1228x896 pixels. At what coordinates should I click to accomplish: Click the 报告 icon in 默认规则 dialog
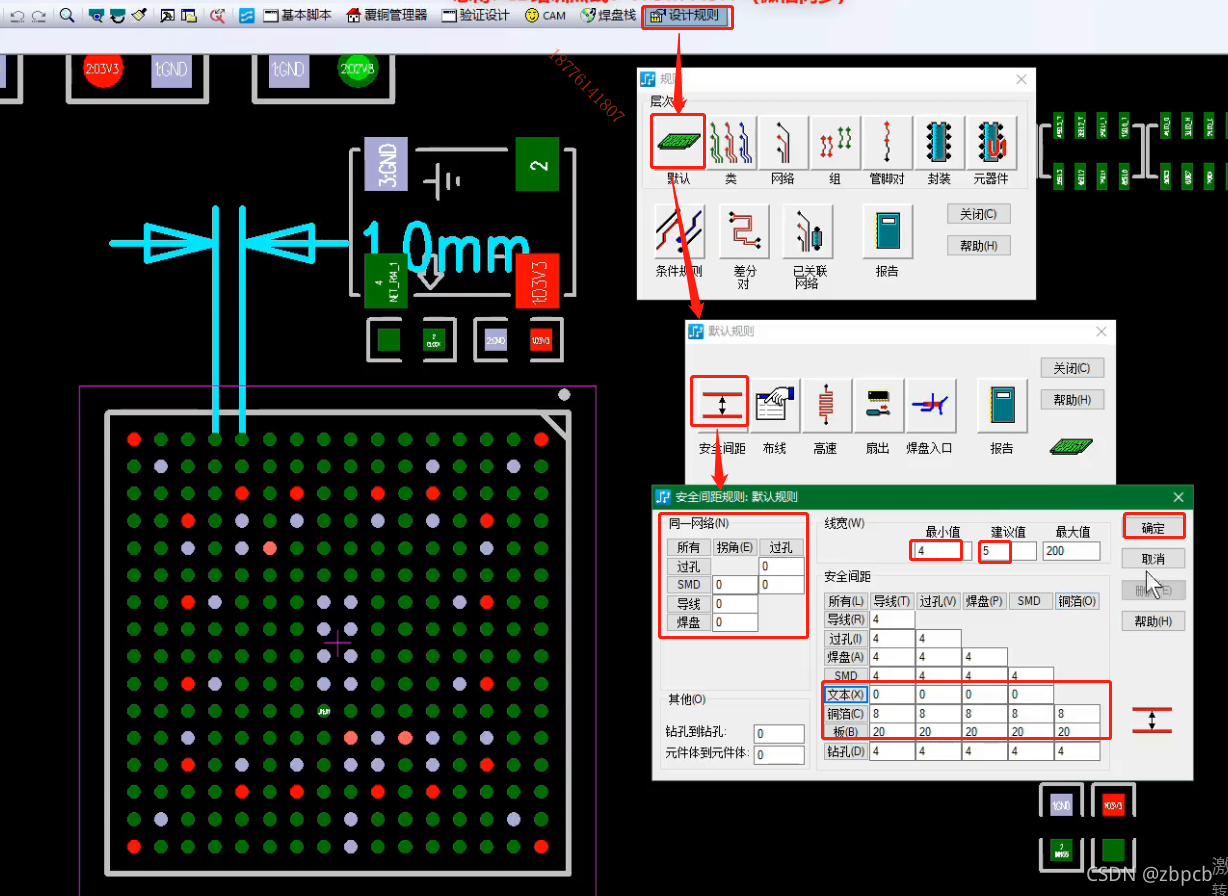pyautogui.click(x=1000, y=406)
